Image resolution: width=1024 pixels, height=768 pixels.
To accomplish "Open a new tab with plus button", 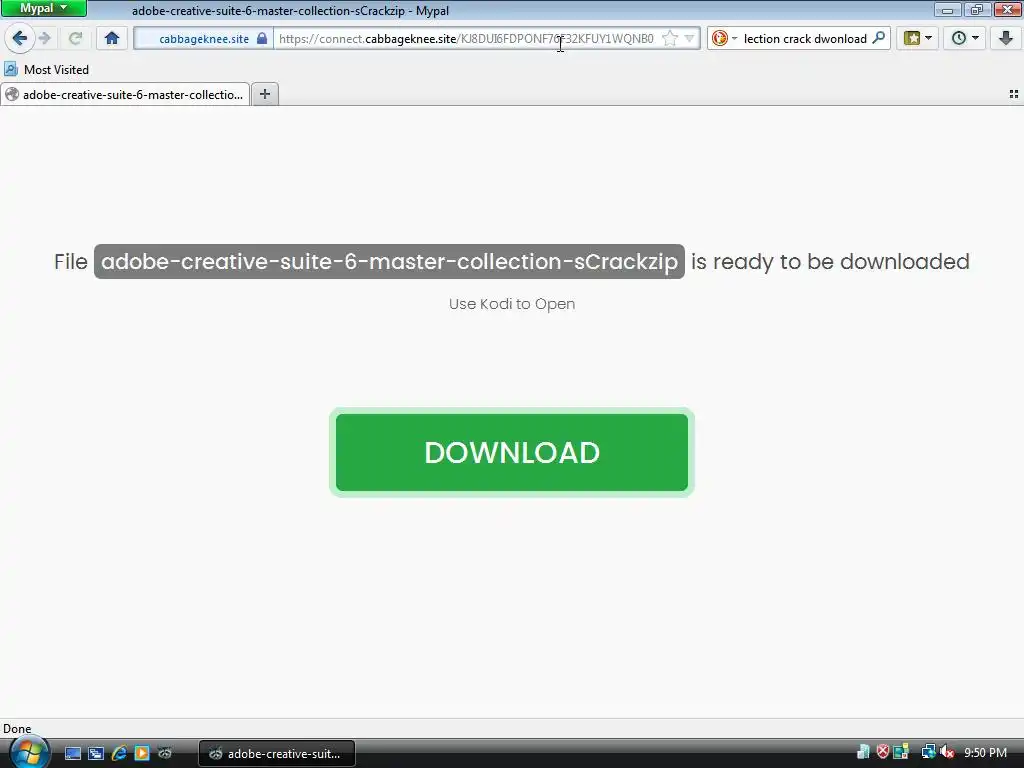I will coord(264,94).
